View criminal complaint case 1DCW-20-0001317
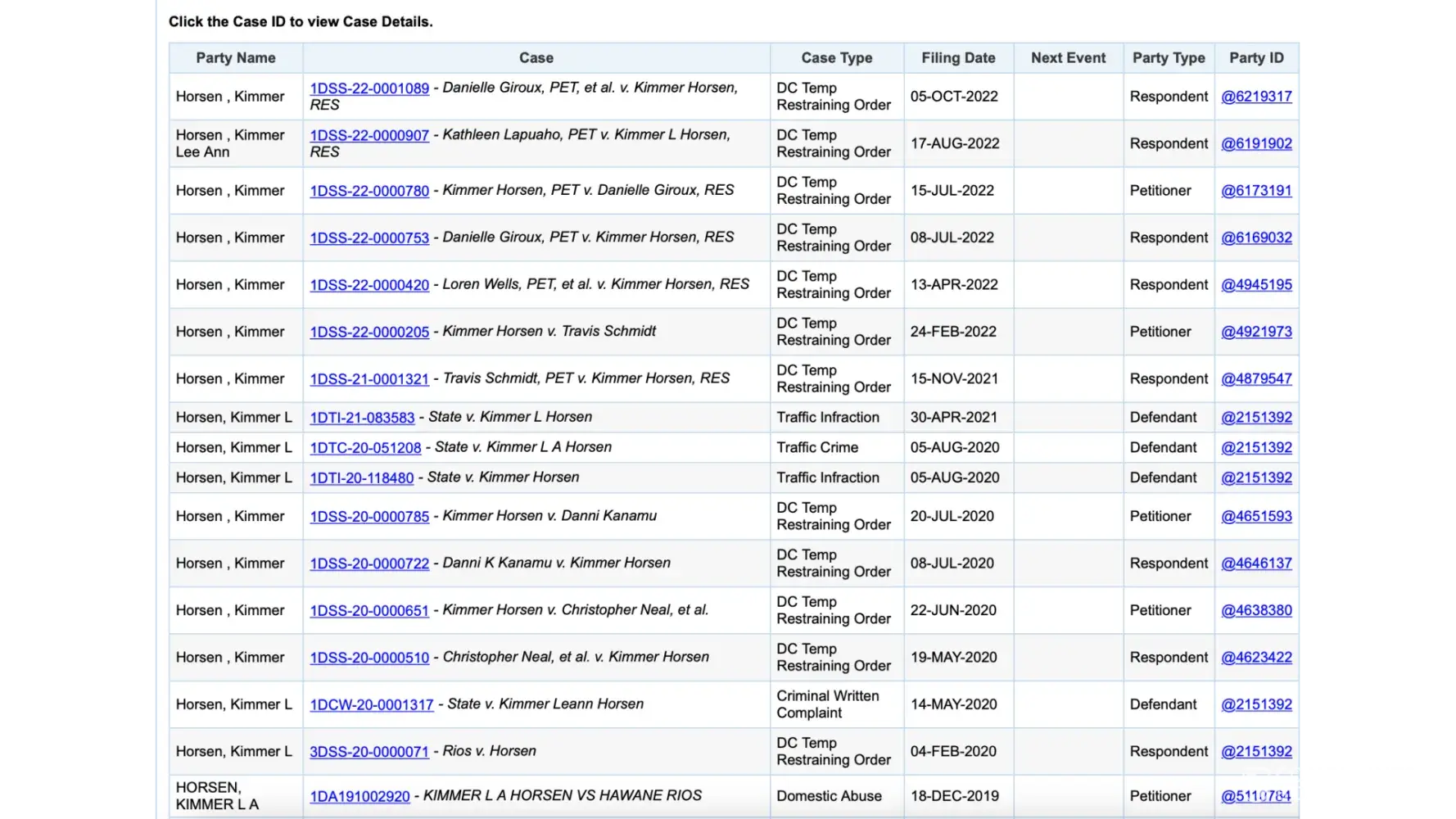1456x819 pixels. click(371, 704)
